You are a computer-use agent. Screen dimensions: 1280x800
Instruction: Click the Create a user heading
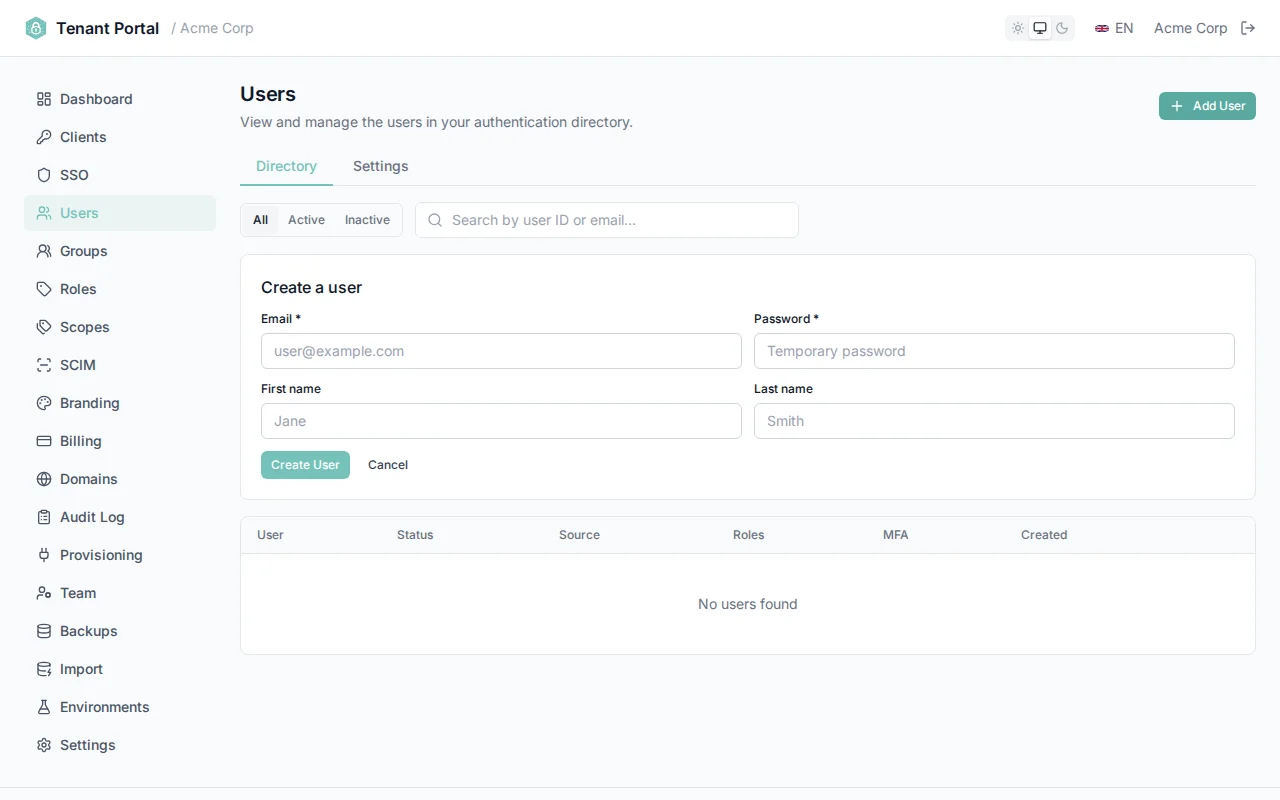(311, 287)
